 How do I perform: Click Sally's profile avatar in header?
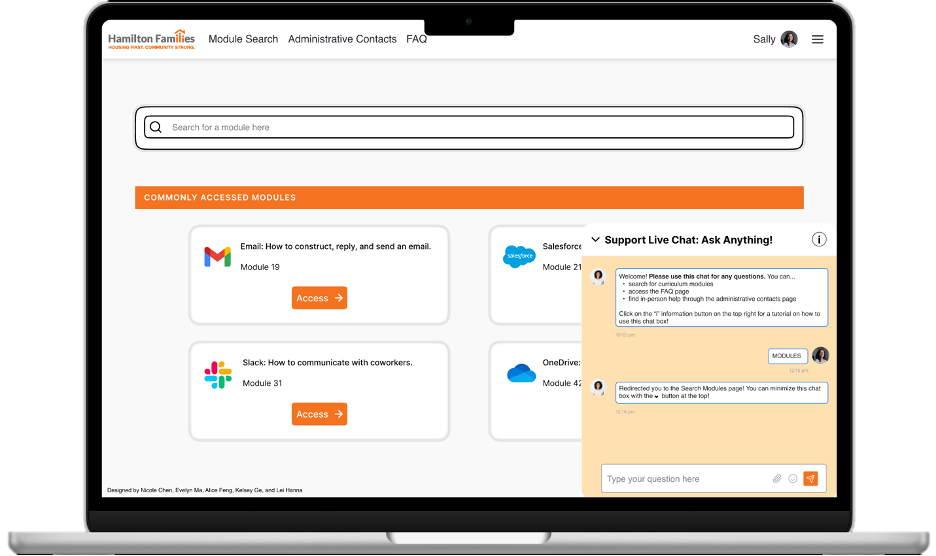[x=789, y=39]
